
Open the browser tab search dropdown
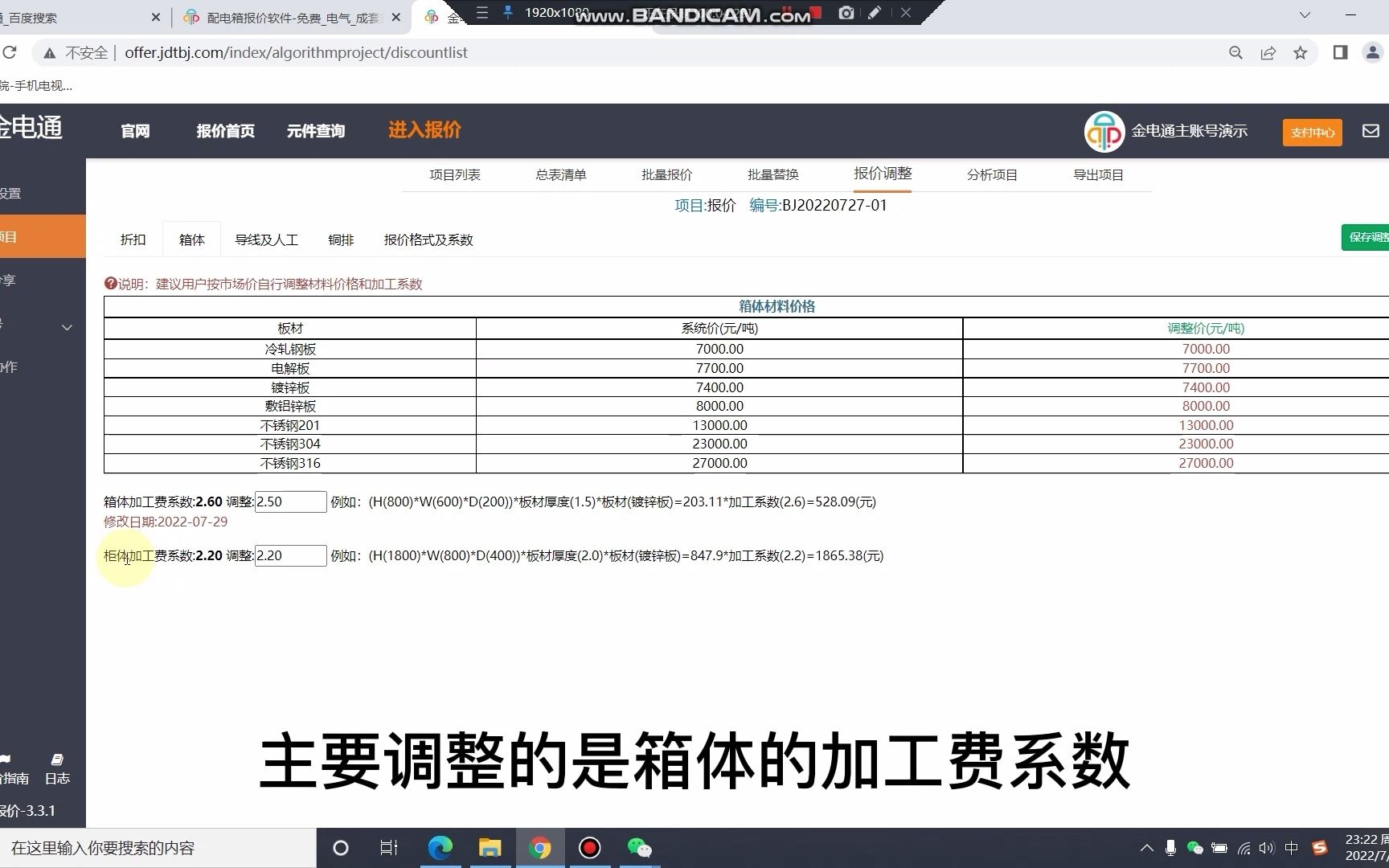click(1305, 14)
